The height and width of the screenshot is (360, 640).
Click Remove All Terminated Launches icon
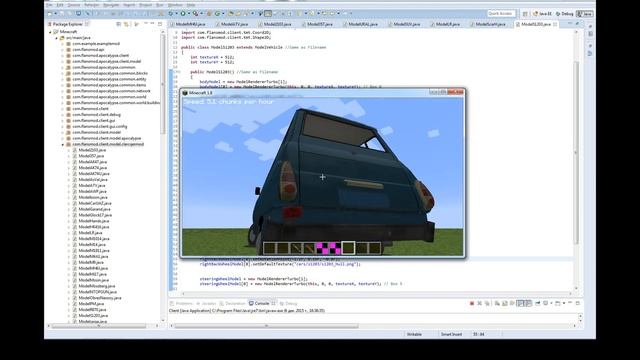[x=487, y=303]
